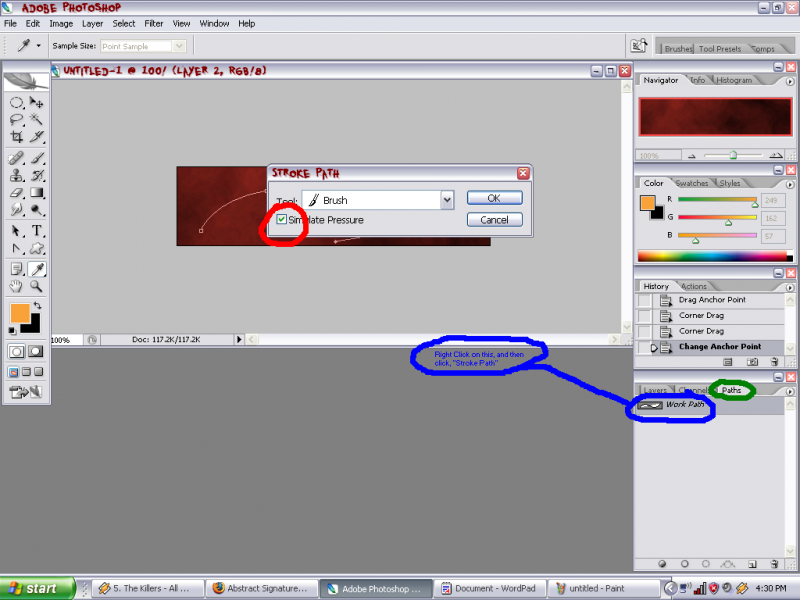800x600 pixels.
Task: Open the Paths panel options menu
Action: click(790, 391)
